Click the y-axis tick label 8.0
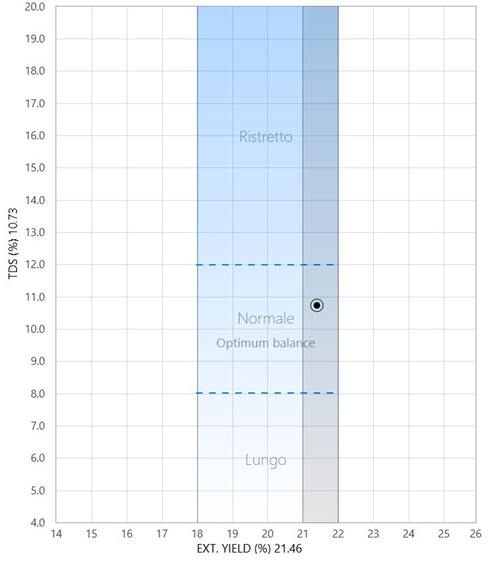492x563 pixels. (x=37, y=394)
